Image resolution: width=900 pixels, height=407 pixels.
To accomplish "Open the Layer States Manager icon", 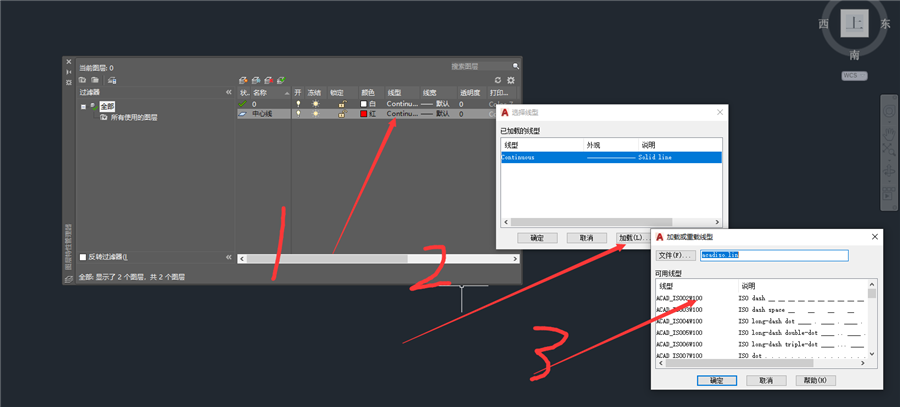I will point(112,80).
